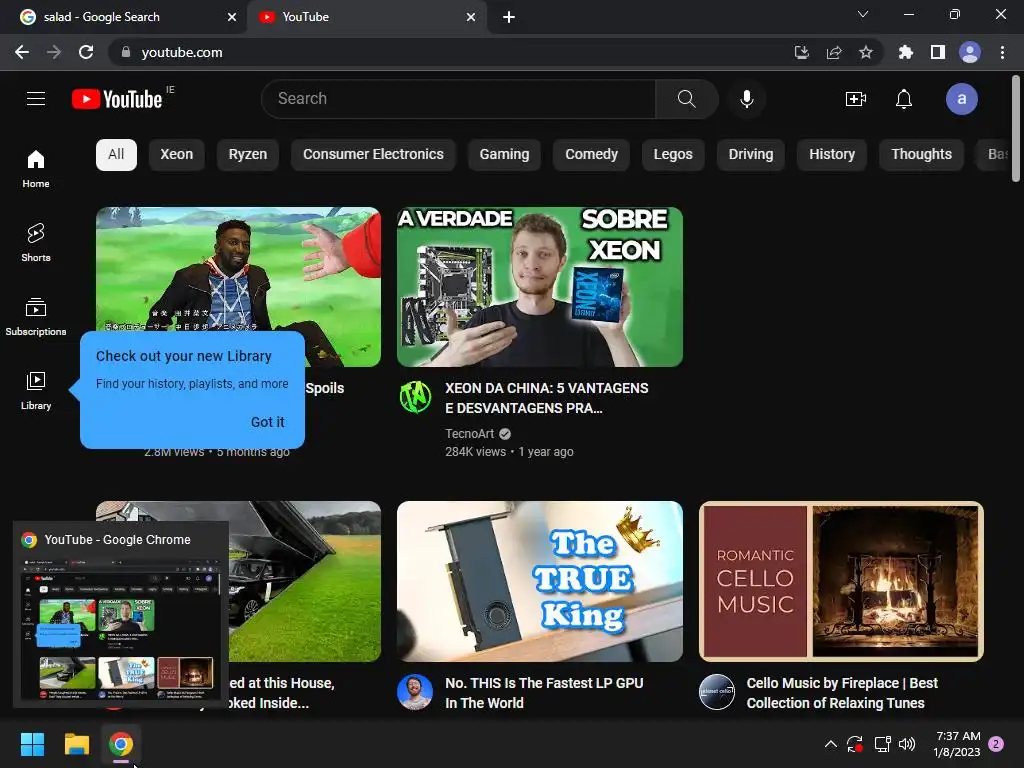
Task: Start voice search with microphone icon
Action: coord(747,99)
